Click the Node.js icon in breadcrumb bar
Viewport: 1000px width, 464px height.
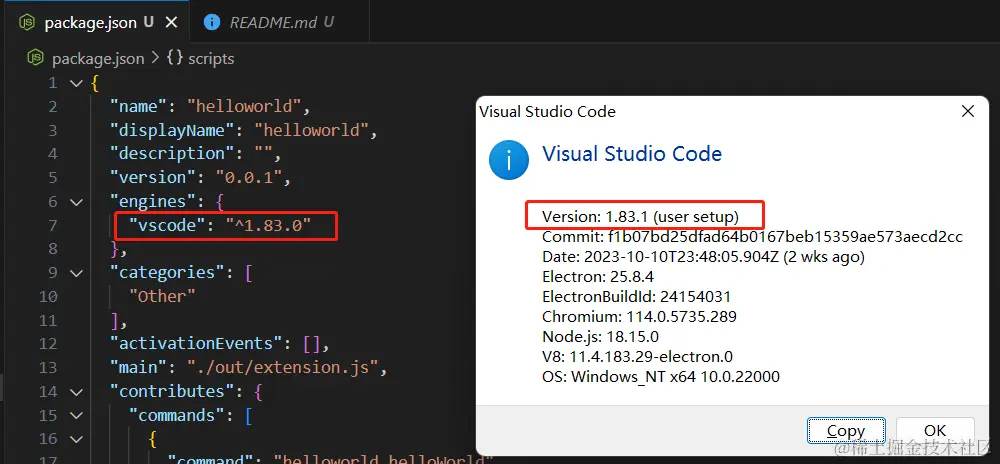click(35, 58)
